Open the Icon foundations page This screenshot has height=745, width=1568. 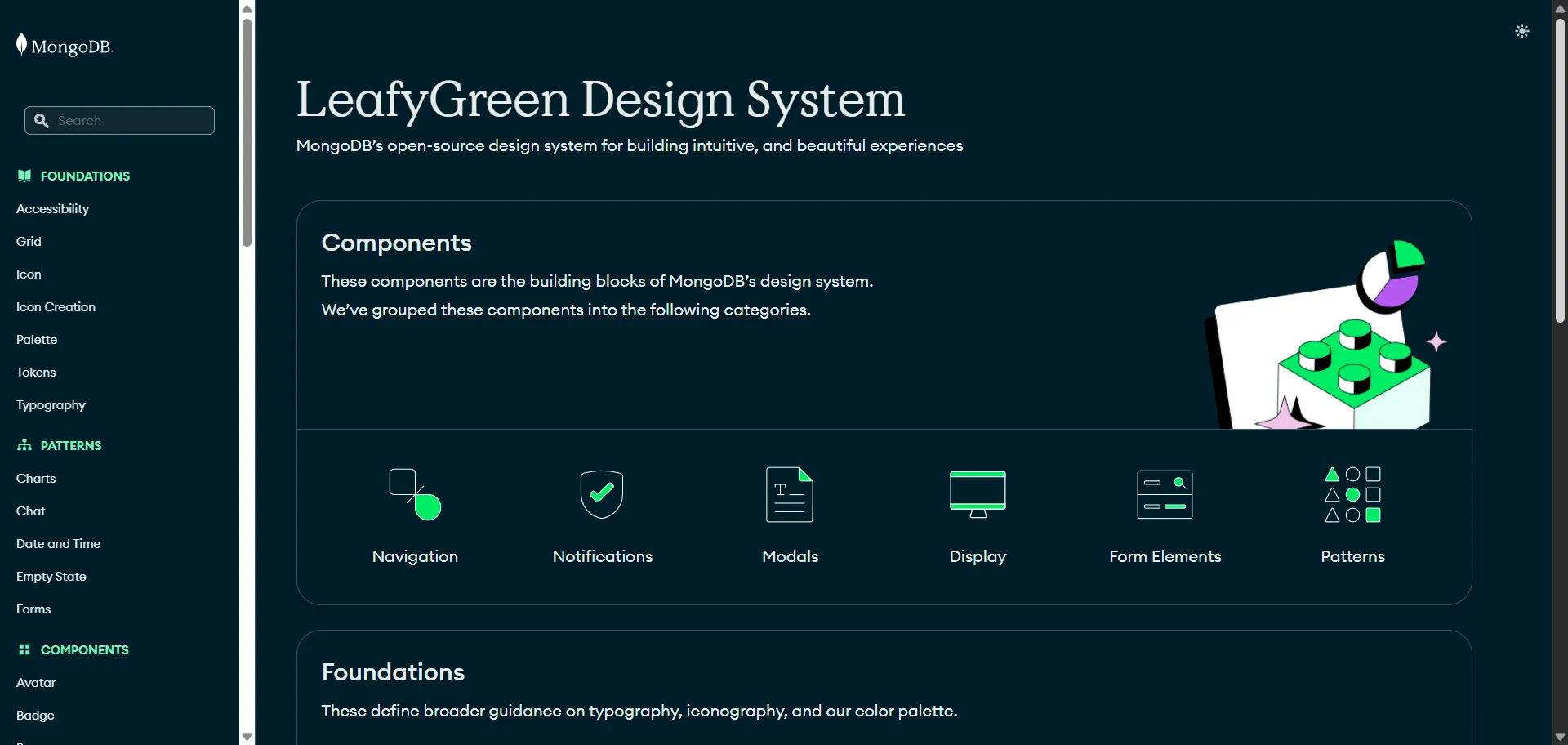(29, 274)
